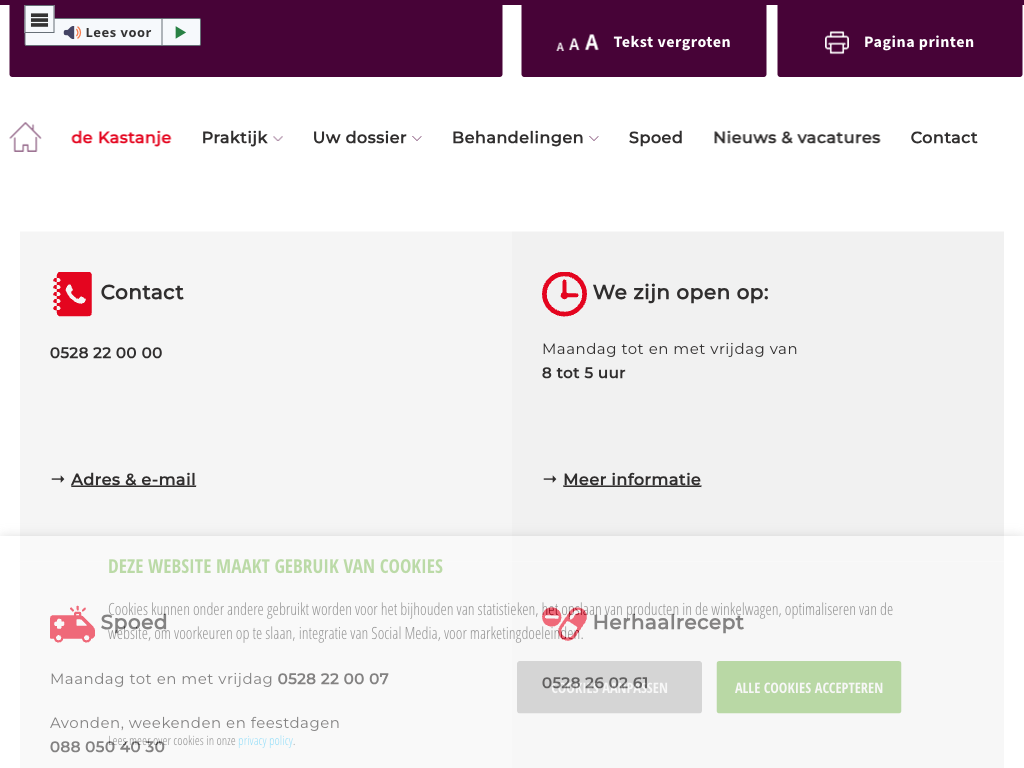The image size is (1024, 768).
Task: Click the red phone book Contact icon
Action: click(72, 294)
